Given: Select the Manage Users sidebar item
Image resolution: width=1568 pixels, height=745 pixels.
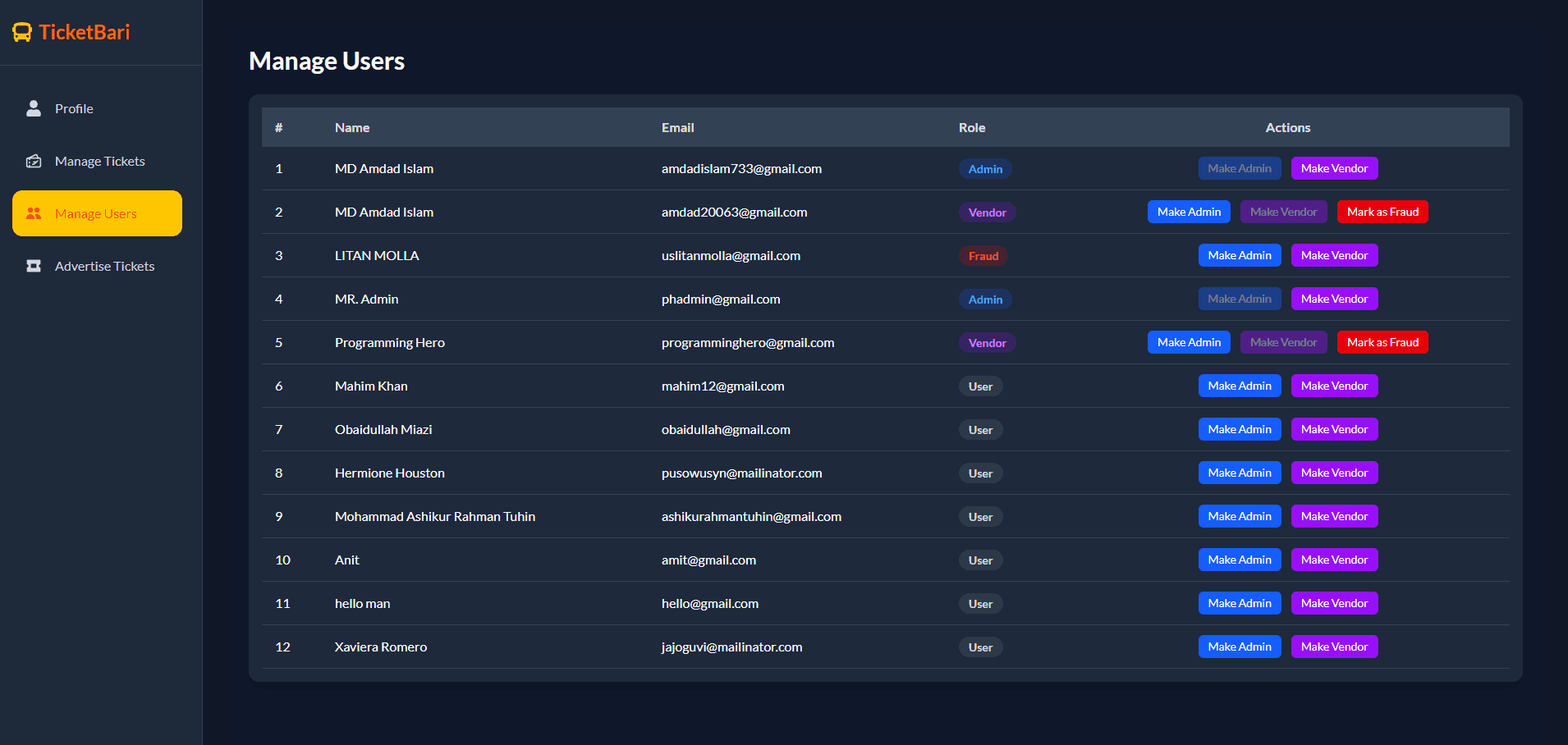Looking at the screenshot, I should (x=97, y=213).
